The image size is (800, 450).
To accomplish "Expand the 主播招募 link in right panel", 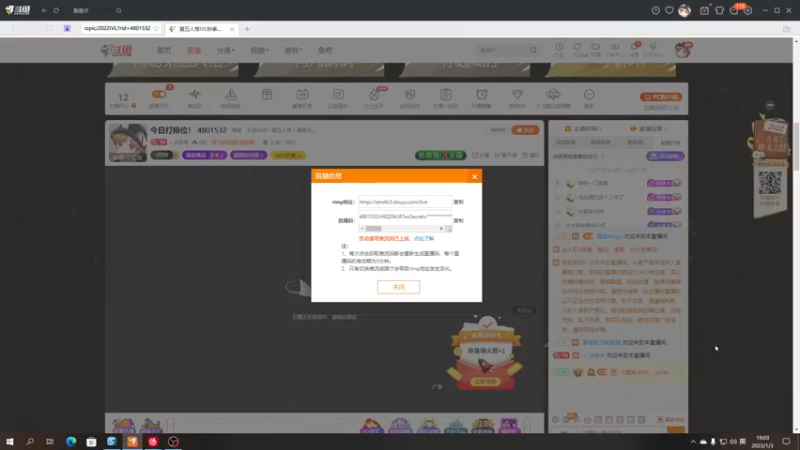I will coord(583,129).
